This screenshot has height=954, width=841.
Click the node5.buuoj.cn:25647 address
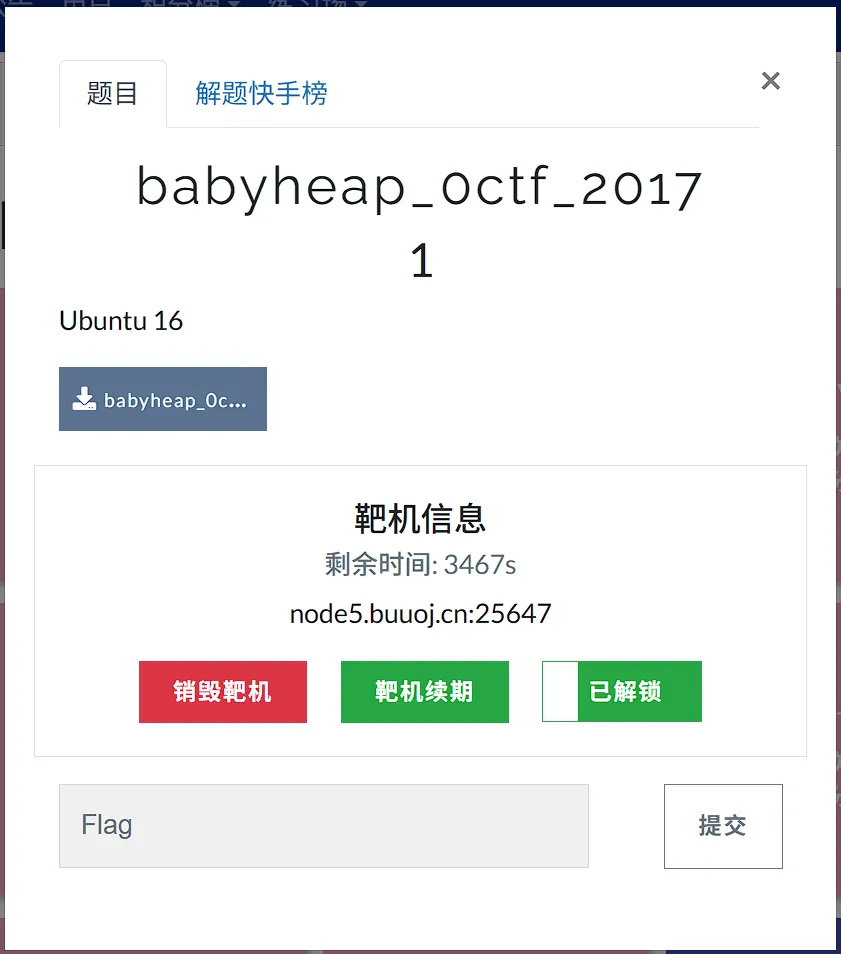coord(420,614)
